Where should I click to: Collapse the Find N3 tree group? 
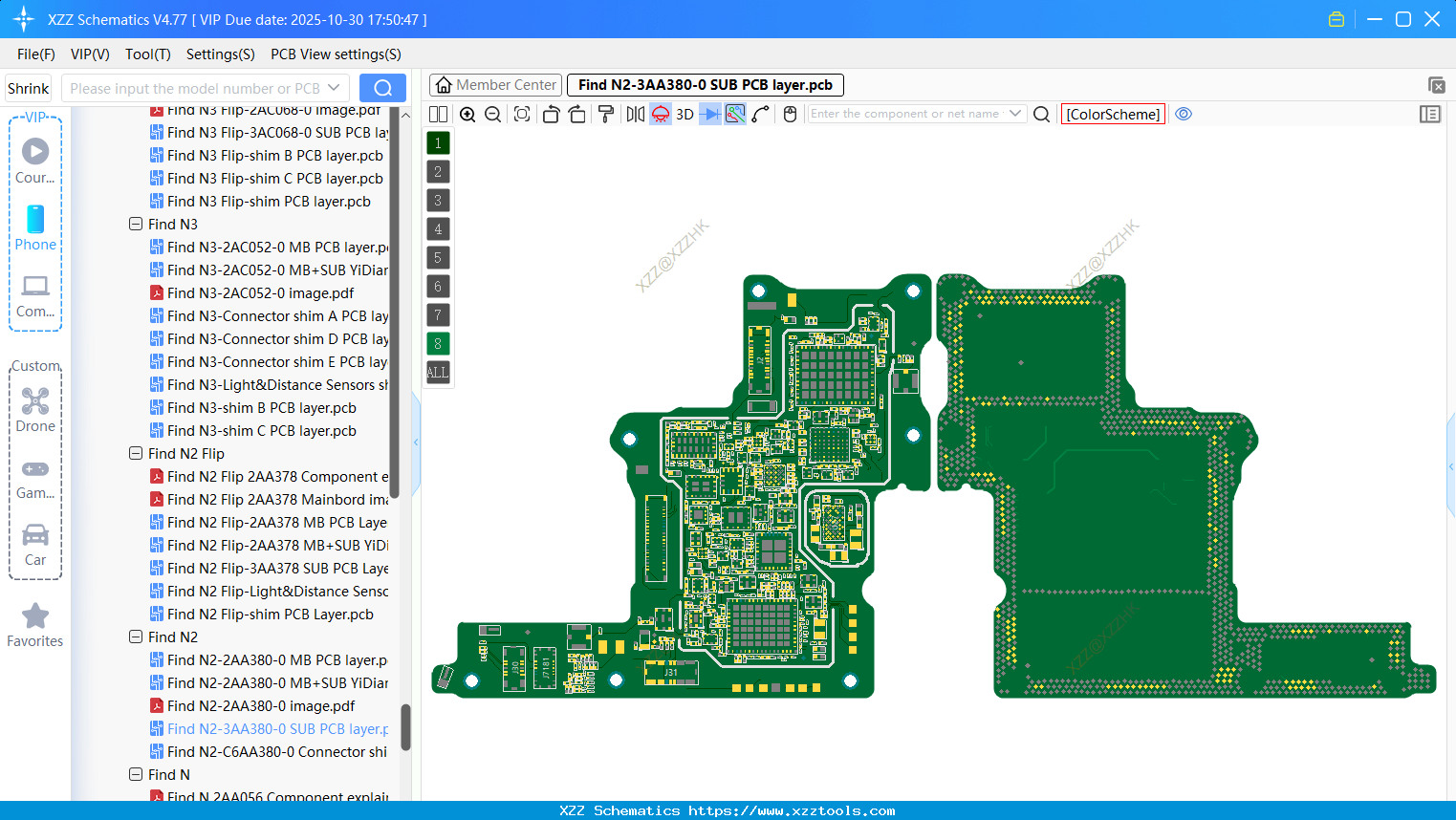point(136,224)
